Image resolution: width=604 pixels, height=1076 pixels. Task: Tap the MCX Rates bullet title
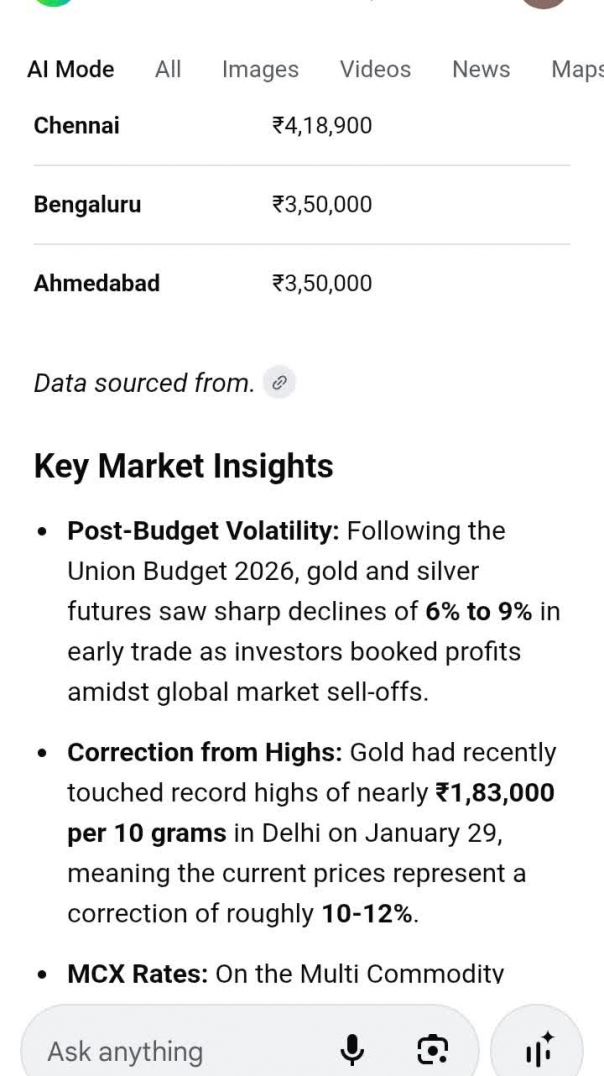tap(137, 973)
